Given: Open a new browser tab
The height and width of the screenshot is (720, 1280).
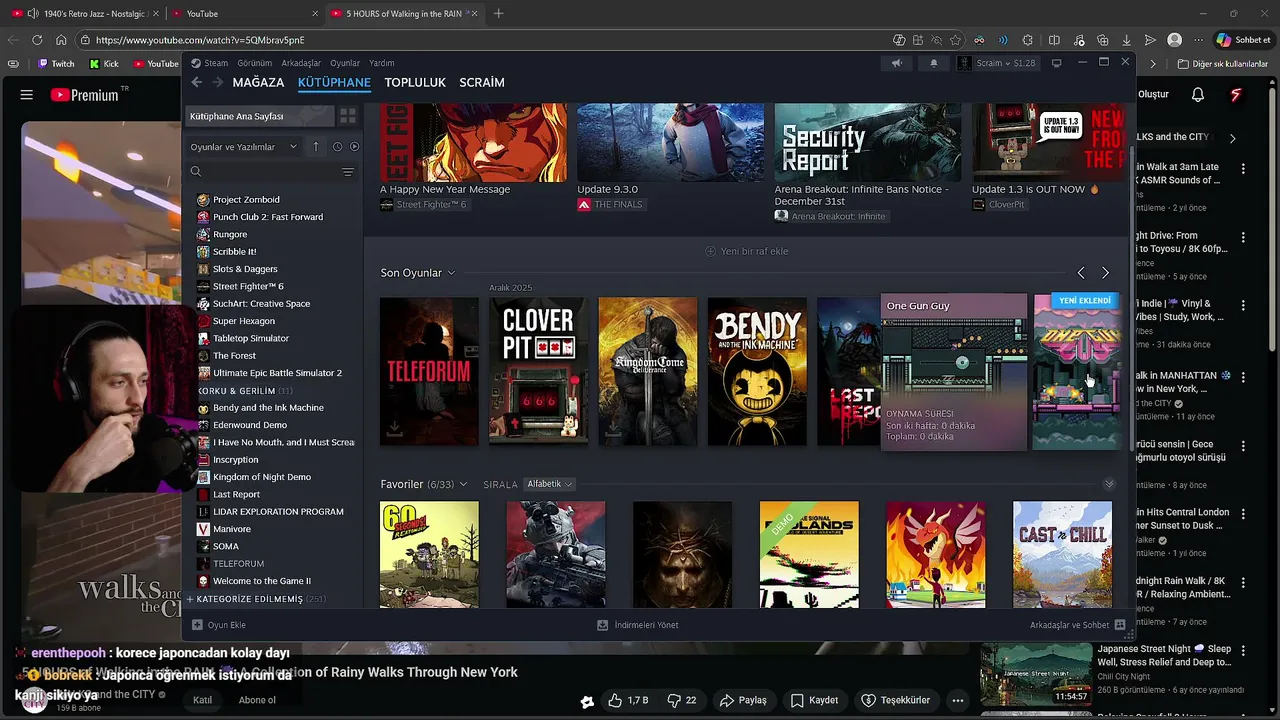Looking at the screenshot, I should pyautogui.click(x=498, y=13).
